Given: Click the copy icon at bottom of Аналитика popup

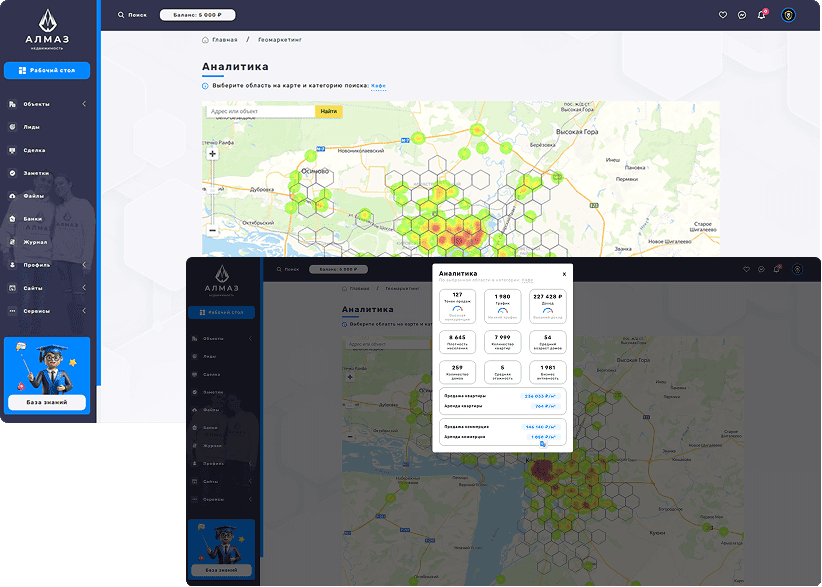Looking at the screenshot, I should click(x=543, y=443).
